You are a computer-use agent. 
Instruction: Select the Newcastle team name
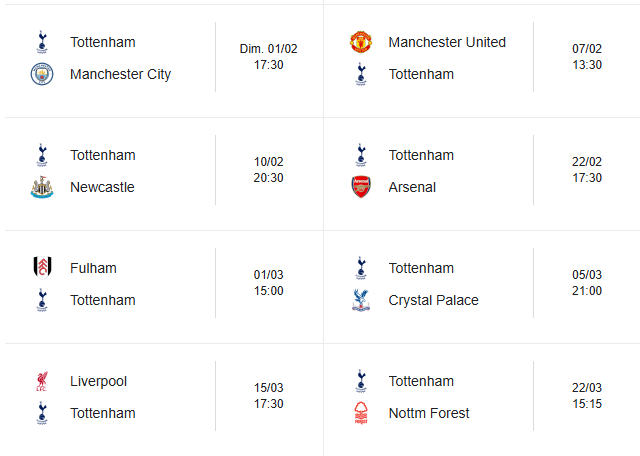click(x=102, y=187)
